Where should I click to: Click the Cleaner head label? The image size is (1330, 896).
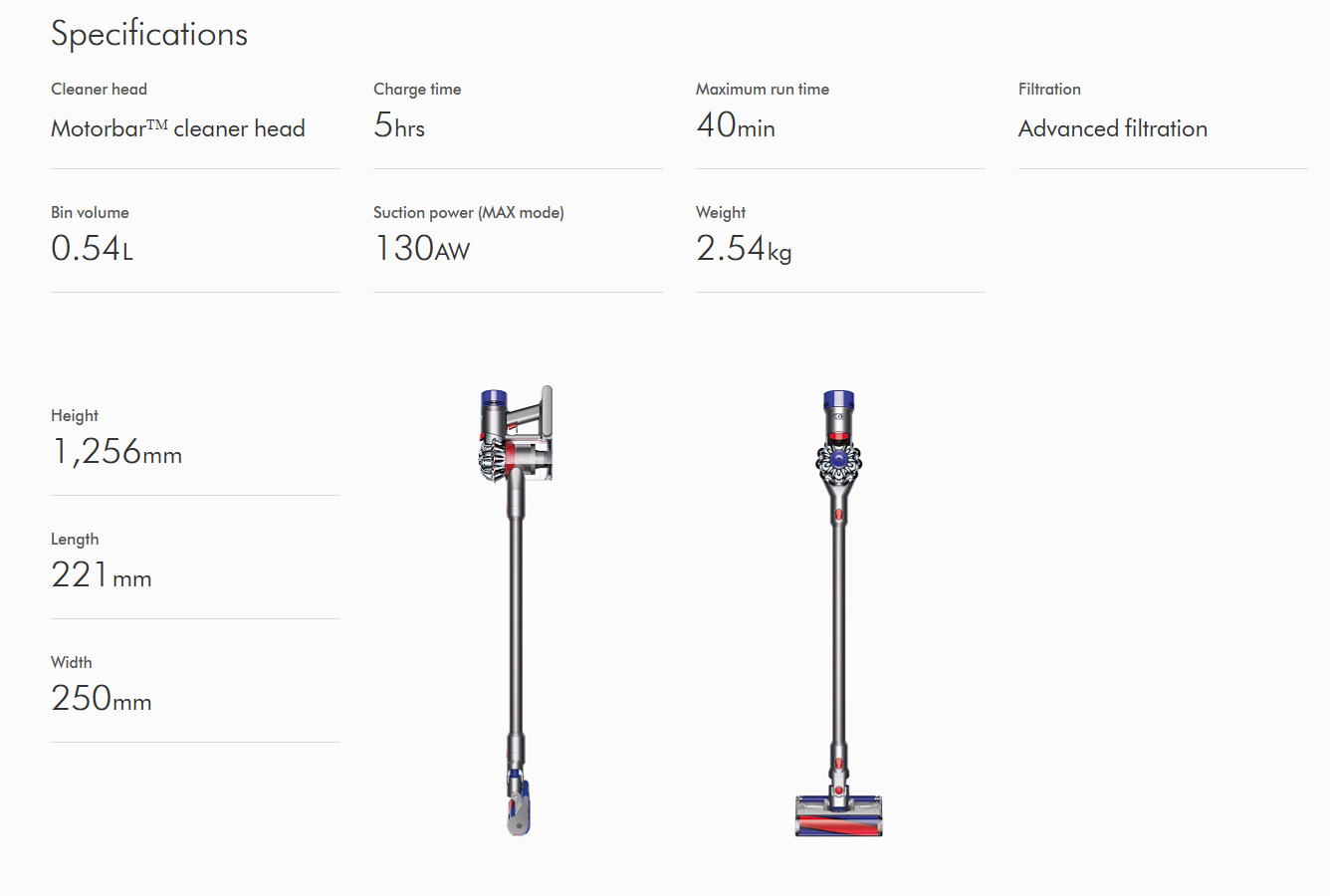[x=99, y=89]
